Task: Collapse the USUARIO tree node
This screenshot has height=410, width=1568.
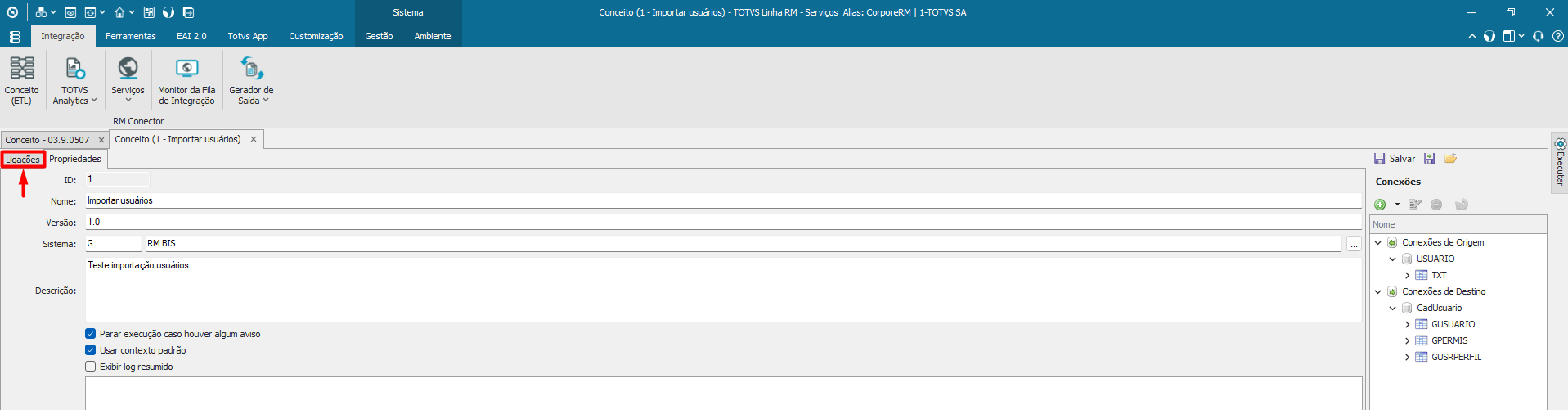Action: pyautogui.click(x=1393, y=259)
